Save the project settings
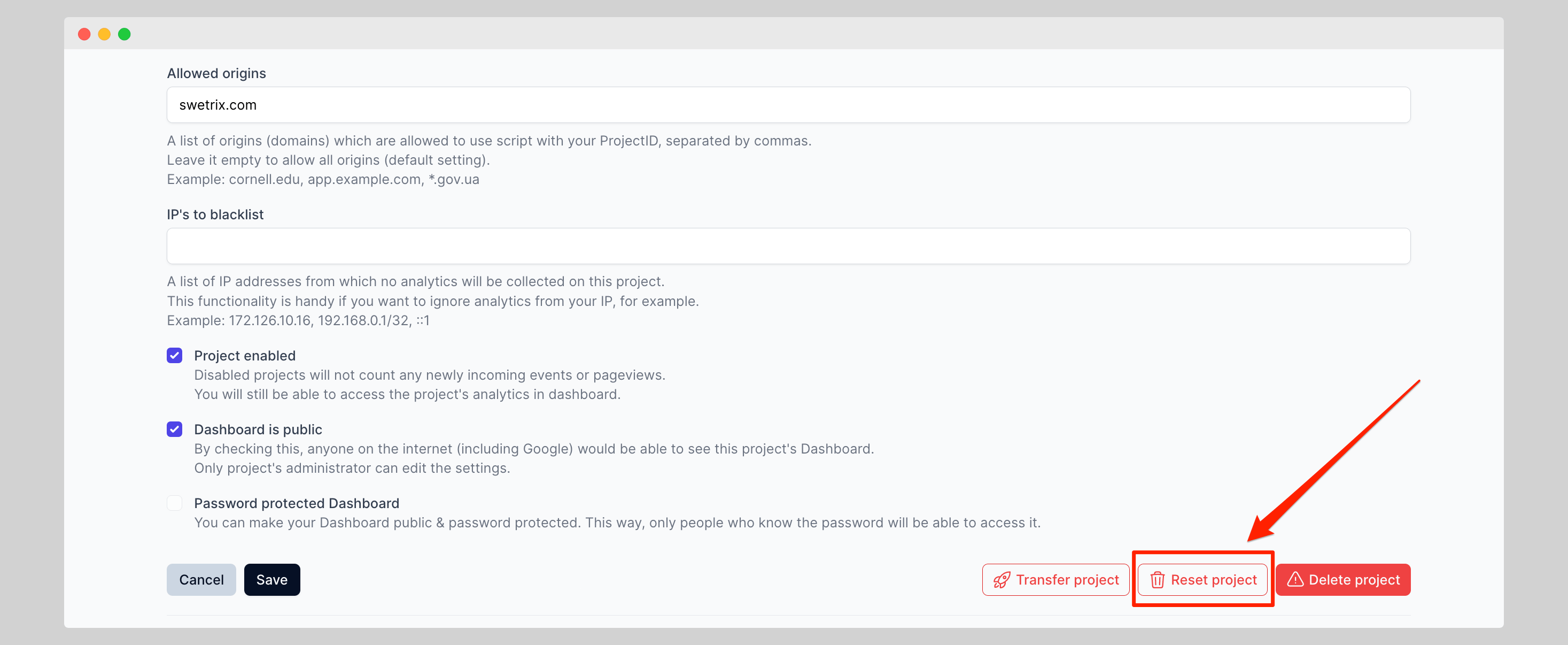 (271, 580)
